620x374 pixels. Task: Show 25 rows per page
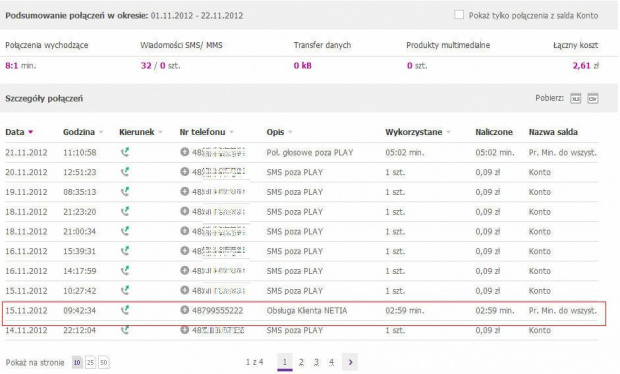click(x=90, y=362)
